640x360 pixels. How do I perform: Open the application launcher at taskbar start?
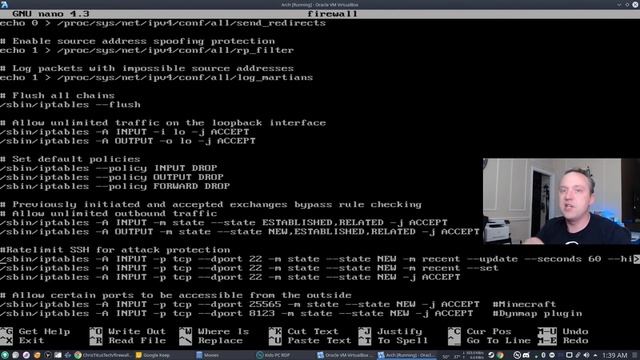click(4, 355)
